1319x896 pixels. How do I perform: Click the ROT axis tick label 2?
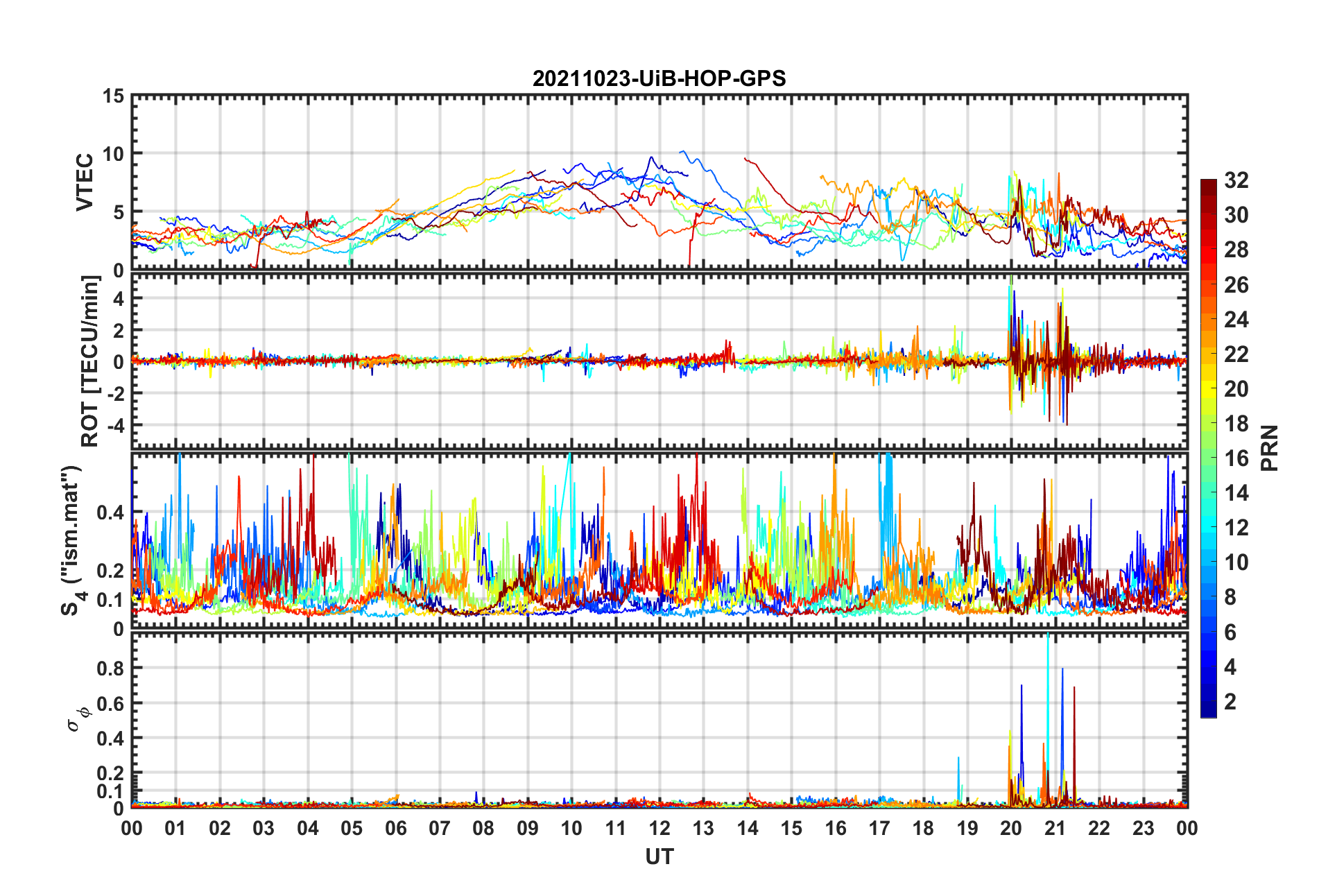pyautogui.click(x=119, y=330)
